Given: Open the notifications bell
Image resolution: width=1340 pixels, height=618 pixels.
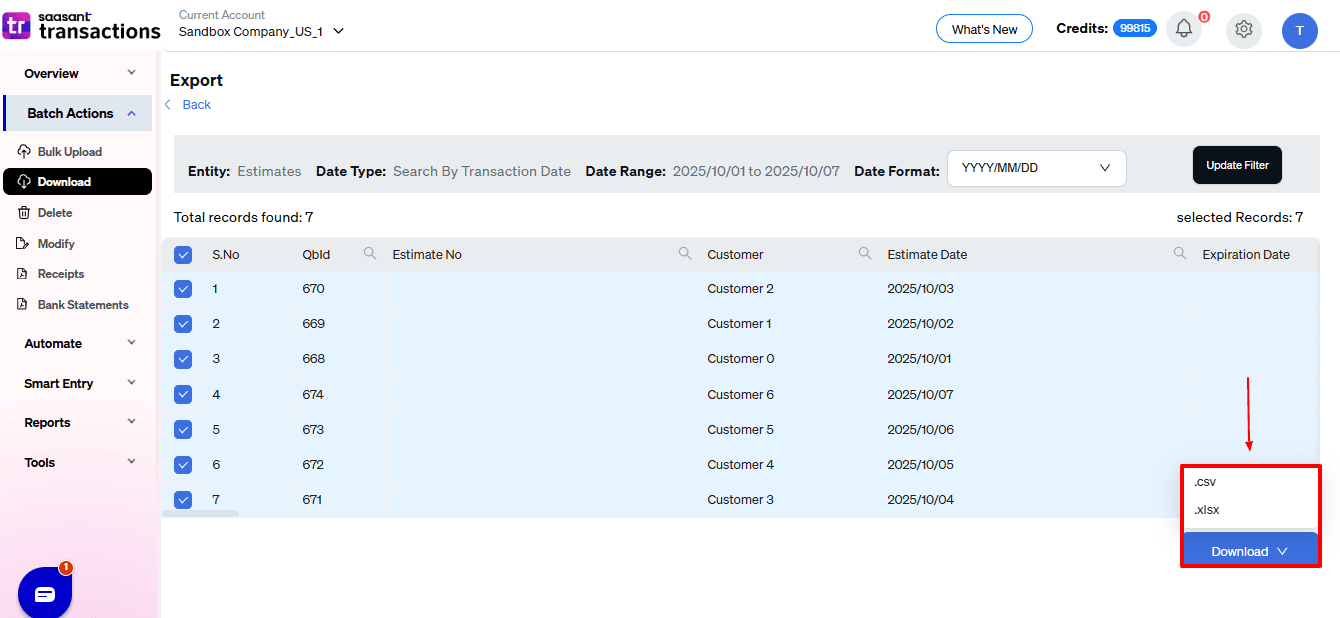Looking at the screenshot, I should point(1184,29).
